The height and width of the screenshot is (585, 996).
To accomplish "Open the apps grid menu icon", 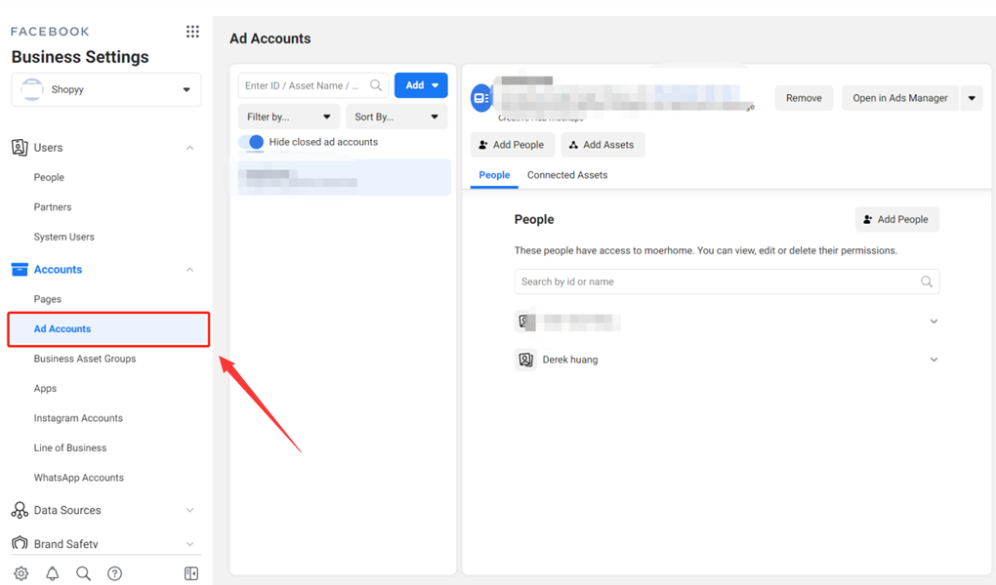I will 192,32.
